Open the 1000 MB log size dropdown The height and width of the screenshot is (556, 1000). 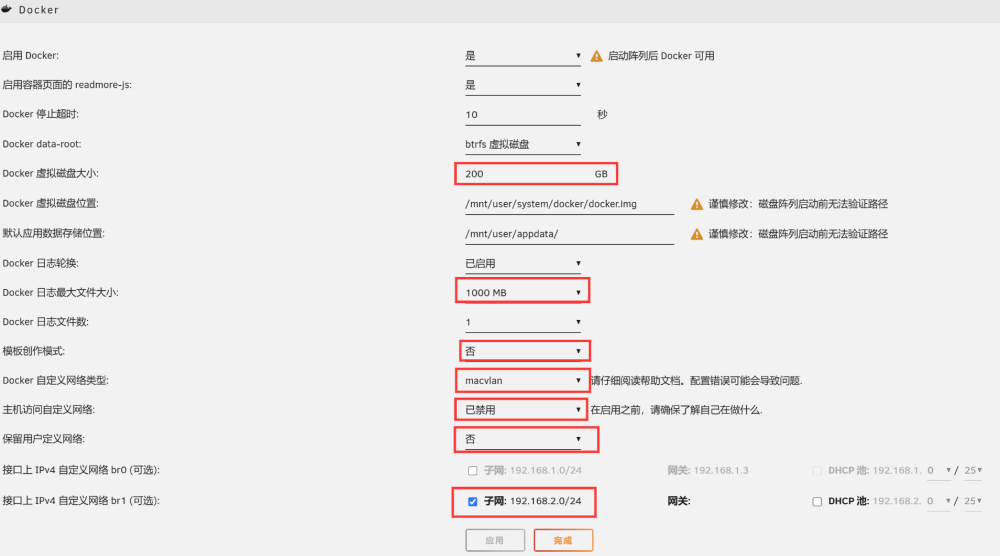(522, 293)
